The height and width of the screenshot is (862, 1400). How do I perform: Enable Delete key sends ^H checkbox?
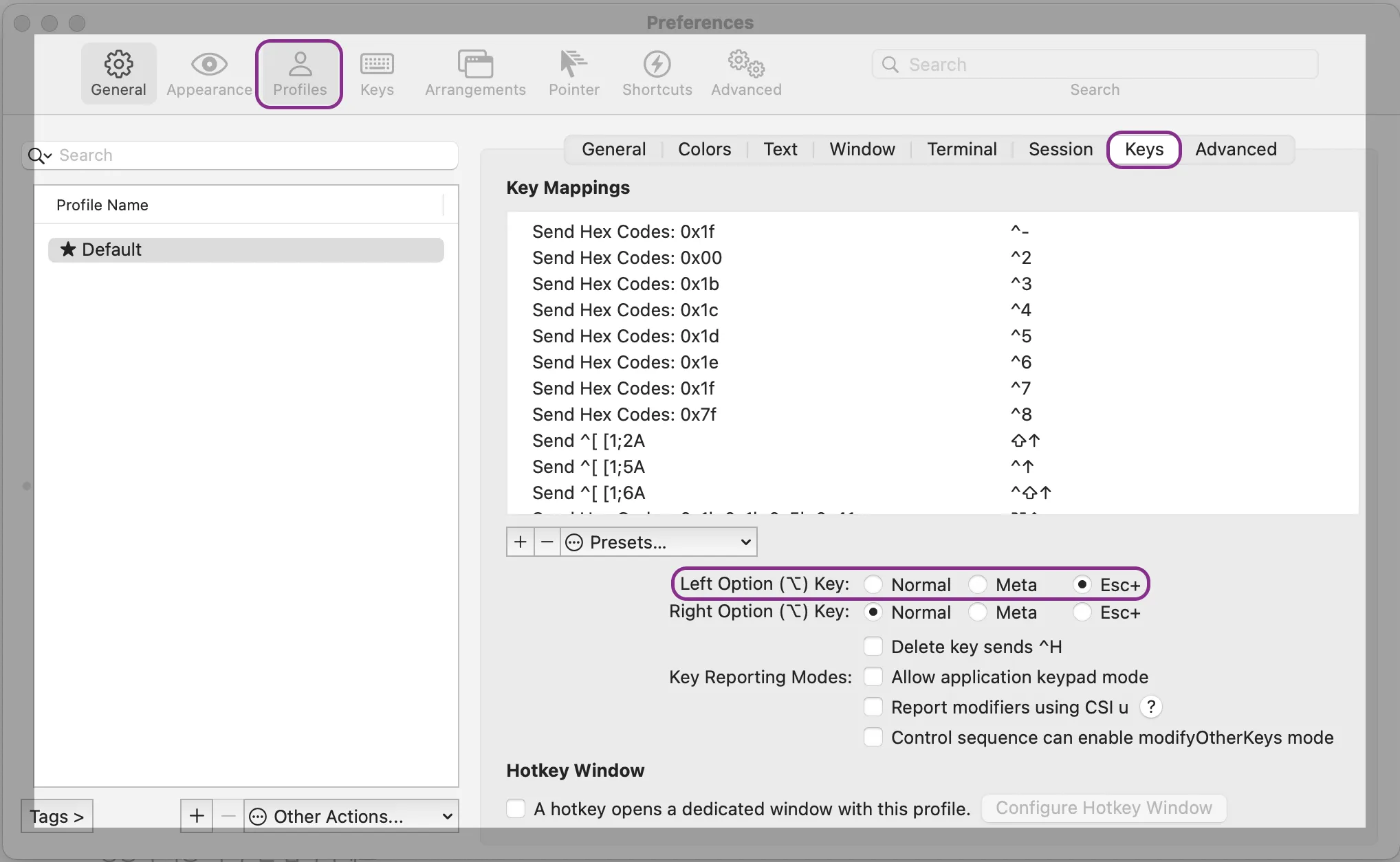[873, 647]
